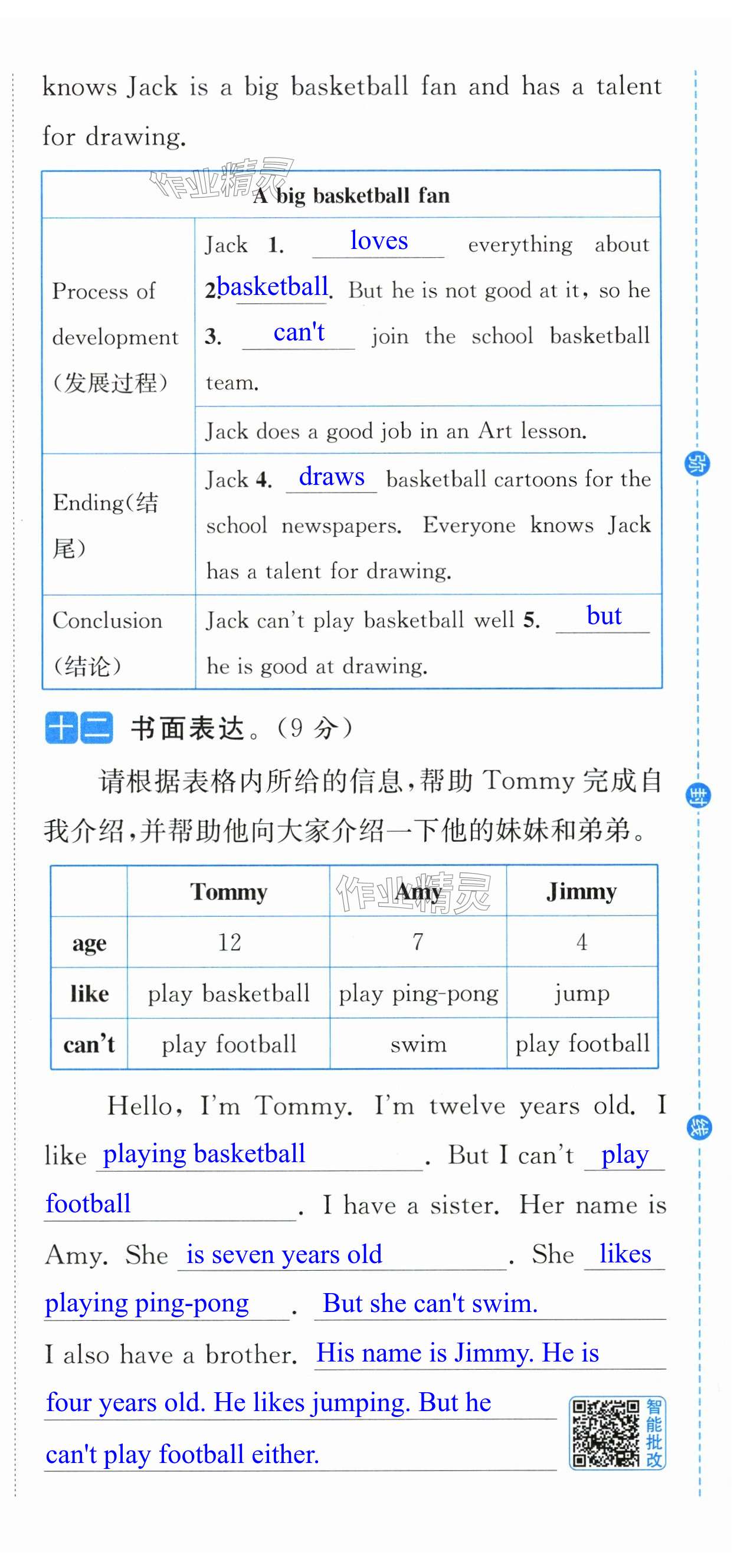Click Tommy's age cell '12'
The height and width of the screenshot is (1568, 747).
[230, 942]
